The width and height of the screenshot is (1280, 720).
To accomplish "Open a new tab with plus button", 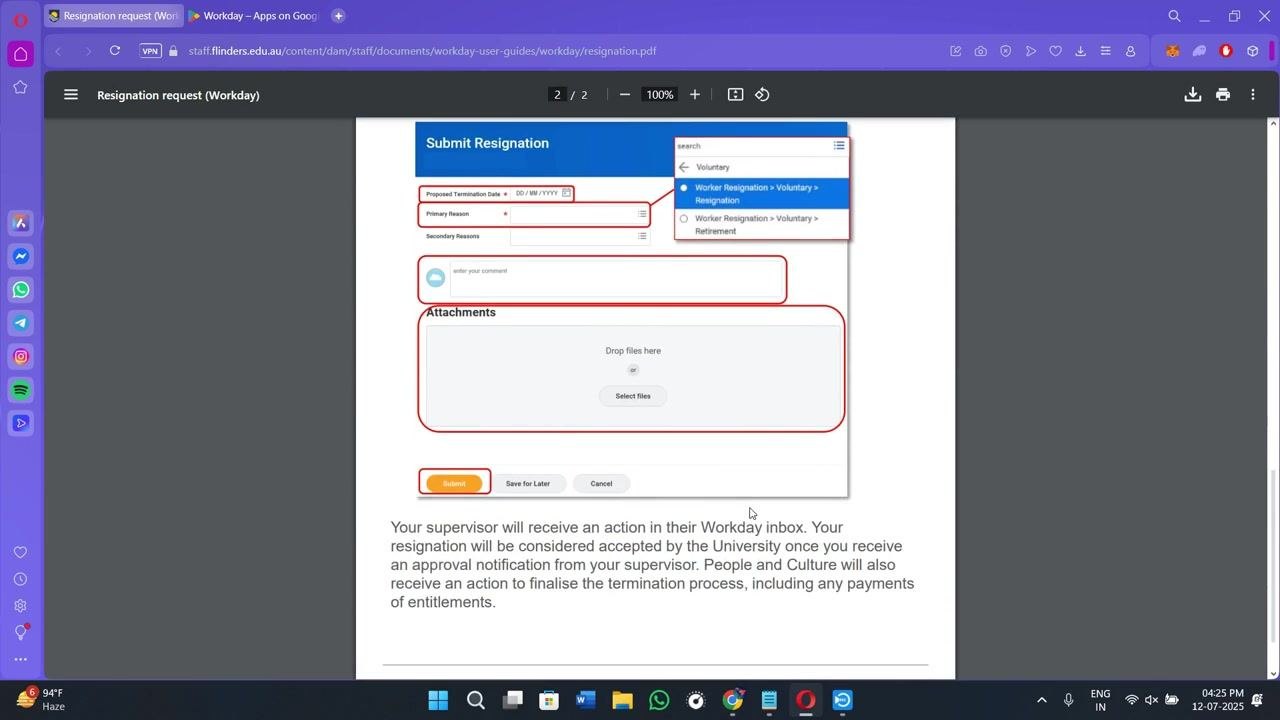I will pyautogui.click(x=338, y=16).
